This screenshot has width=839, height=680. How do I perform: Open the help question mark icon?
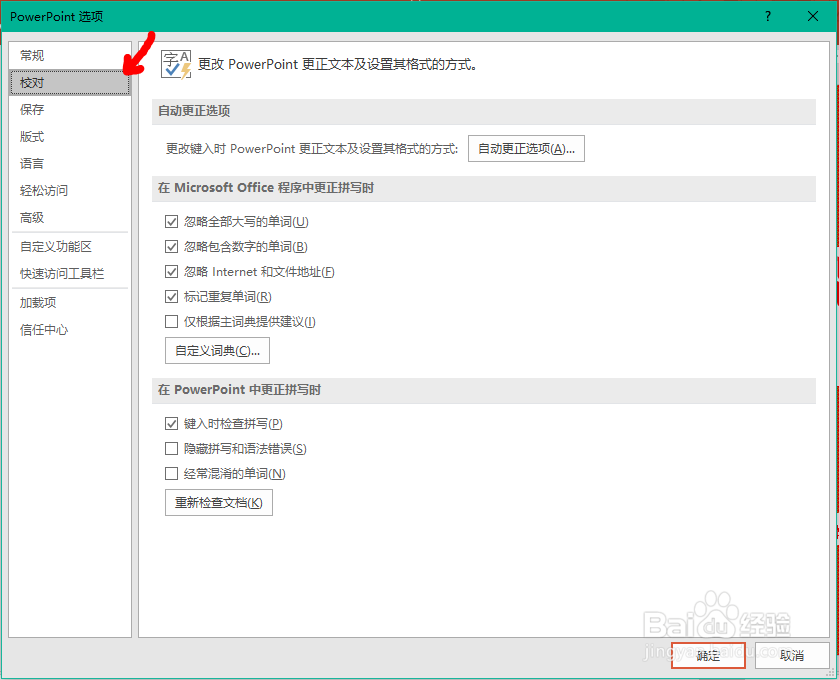tap(768, 17)
